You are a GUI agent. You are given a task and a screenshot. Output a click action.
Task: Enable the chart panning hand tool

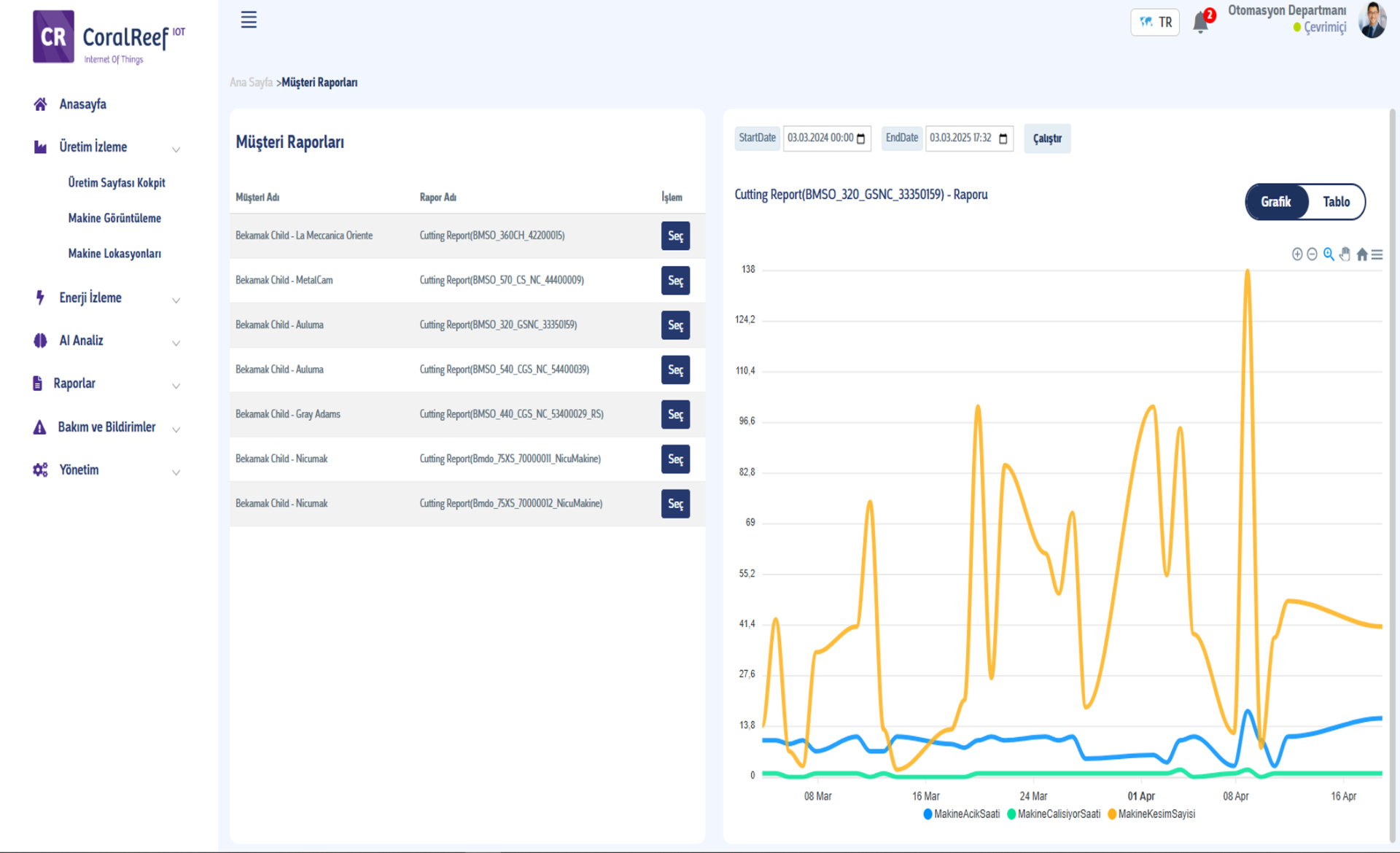1345,254
